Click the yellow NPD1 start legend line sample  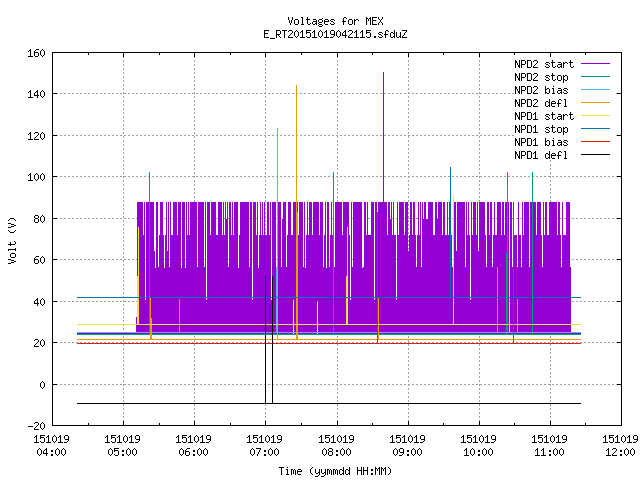pyautogui.click(x=595, y=116)
